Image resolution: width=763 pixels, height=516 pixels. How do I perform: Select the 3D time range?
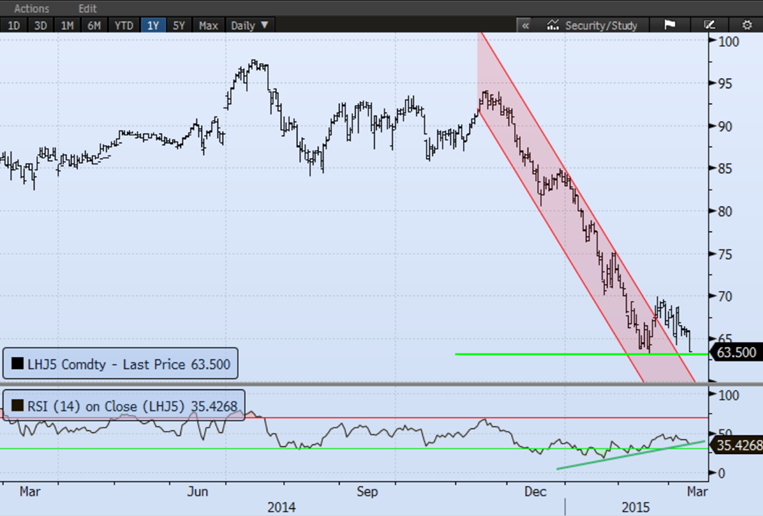(40, 24)
